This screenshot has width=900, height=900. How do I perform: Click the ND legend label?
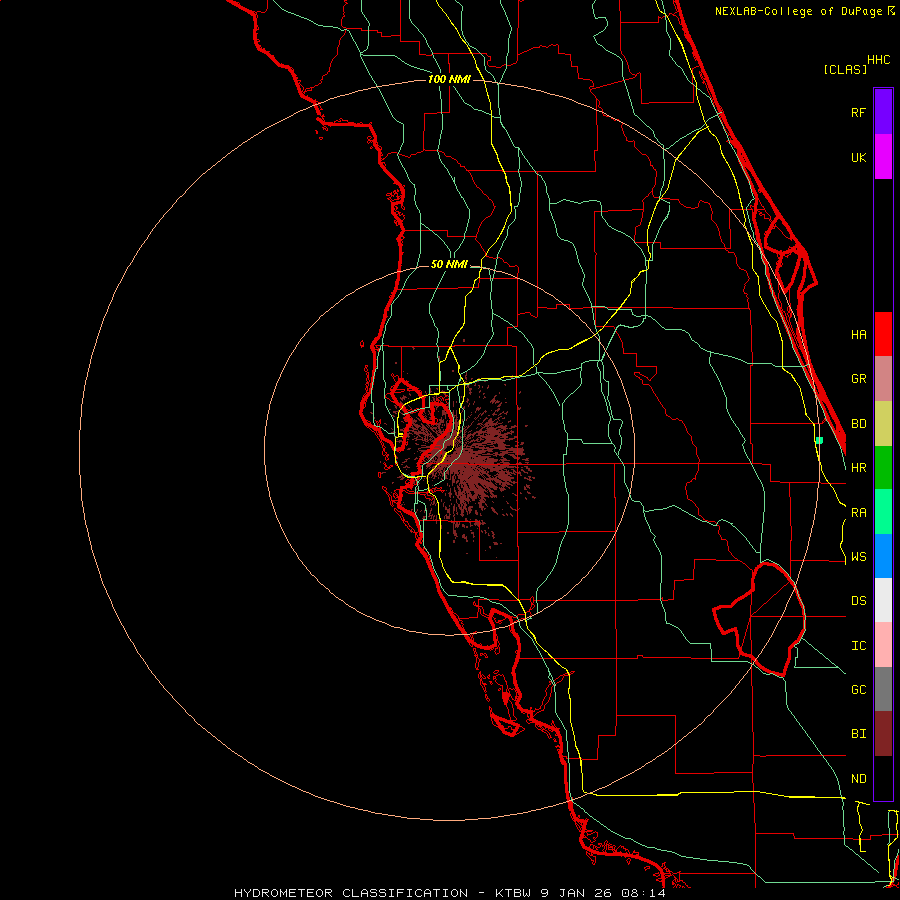coord(858,779)
